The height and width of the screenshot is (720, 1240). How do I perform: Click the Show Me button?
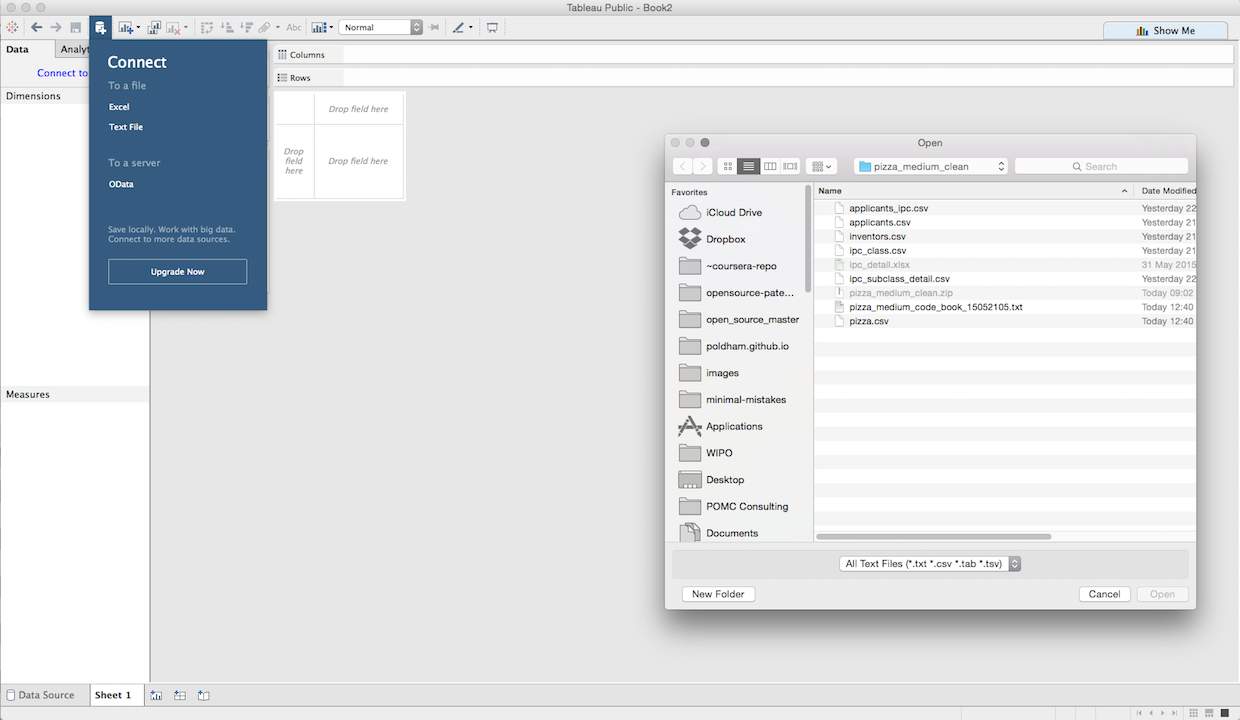(1165, 31)
